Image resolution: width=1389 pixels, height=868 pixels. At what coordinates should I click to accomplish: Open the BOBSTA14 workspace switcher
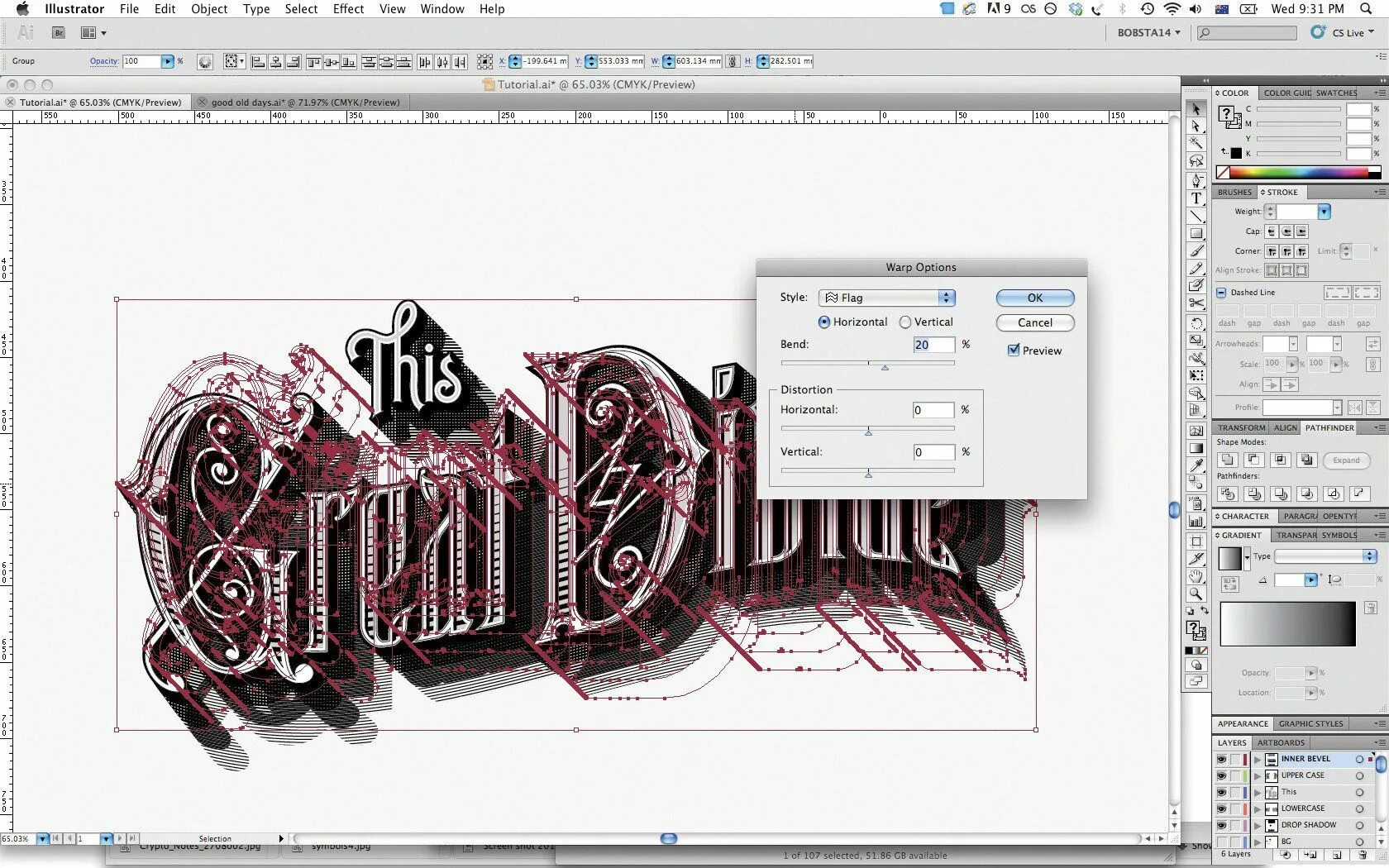point(1148,33)
